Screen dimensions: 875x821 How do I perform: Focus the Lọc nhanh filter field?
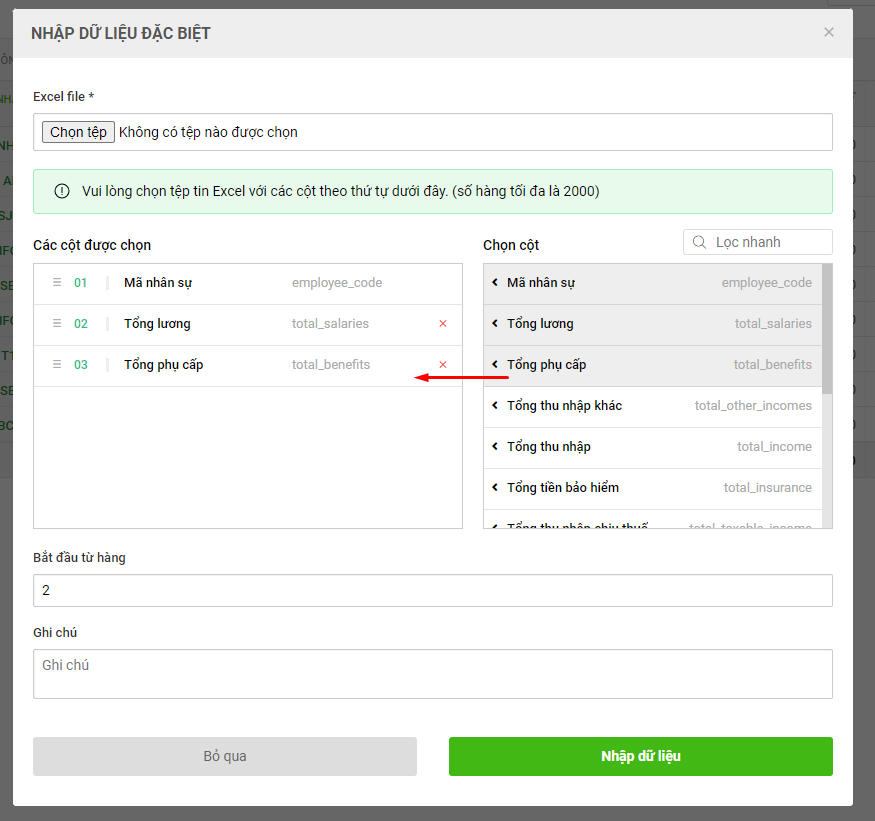pyautogui.click(x=758, y=242)
